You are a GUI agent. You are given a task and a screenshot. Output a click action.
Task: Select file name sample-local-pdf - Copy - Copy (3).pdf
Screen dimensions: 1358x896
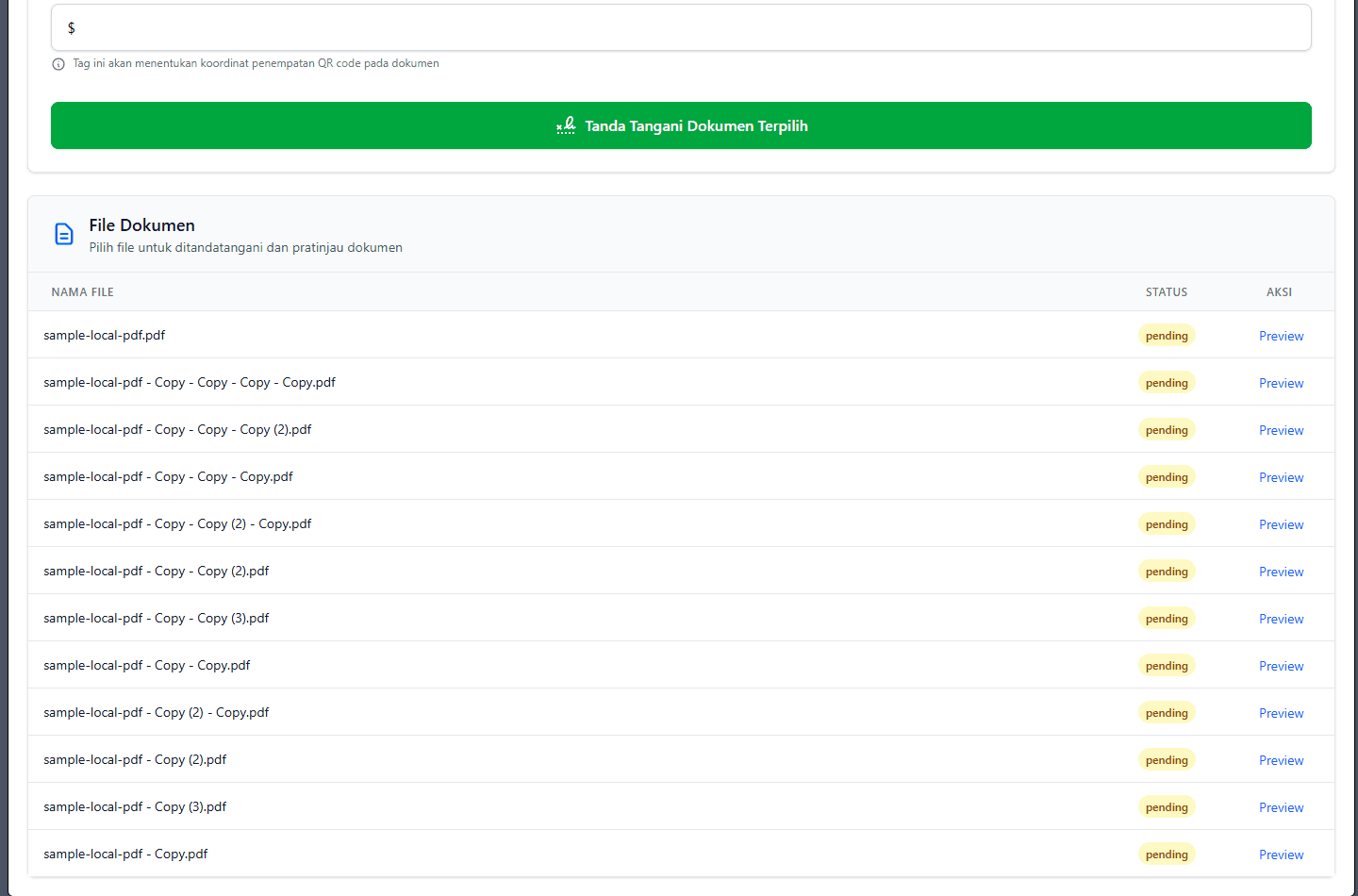[157, 618]
